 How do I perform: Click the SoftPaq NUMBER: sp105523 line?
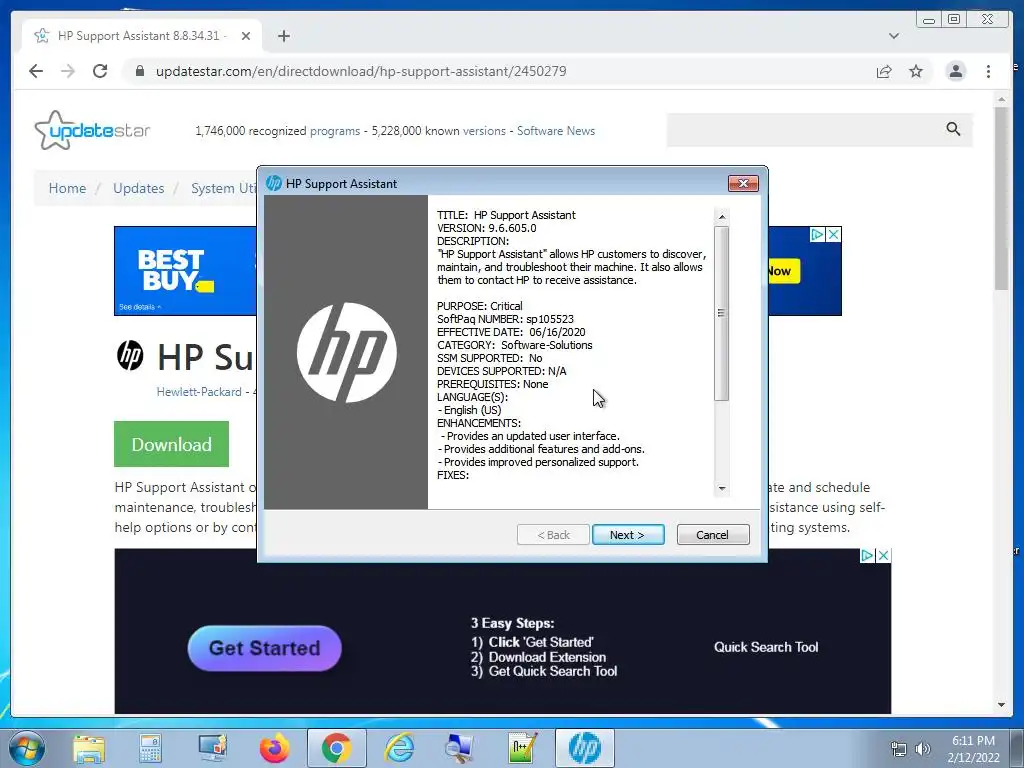pyautogui.click(x=505, y=319)
